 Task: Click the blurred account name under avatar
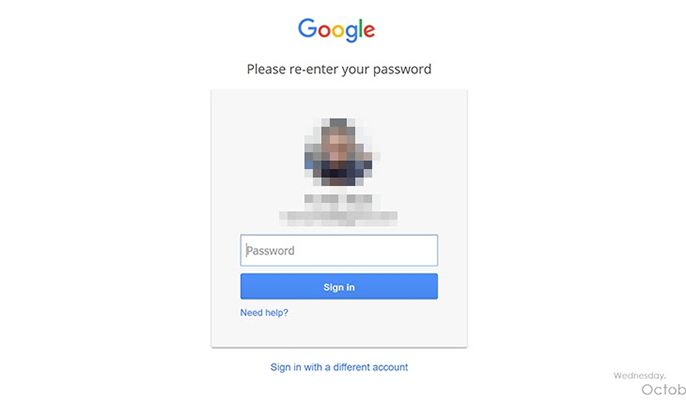(338, 200)
